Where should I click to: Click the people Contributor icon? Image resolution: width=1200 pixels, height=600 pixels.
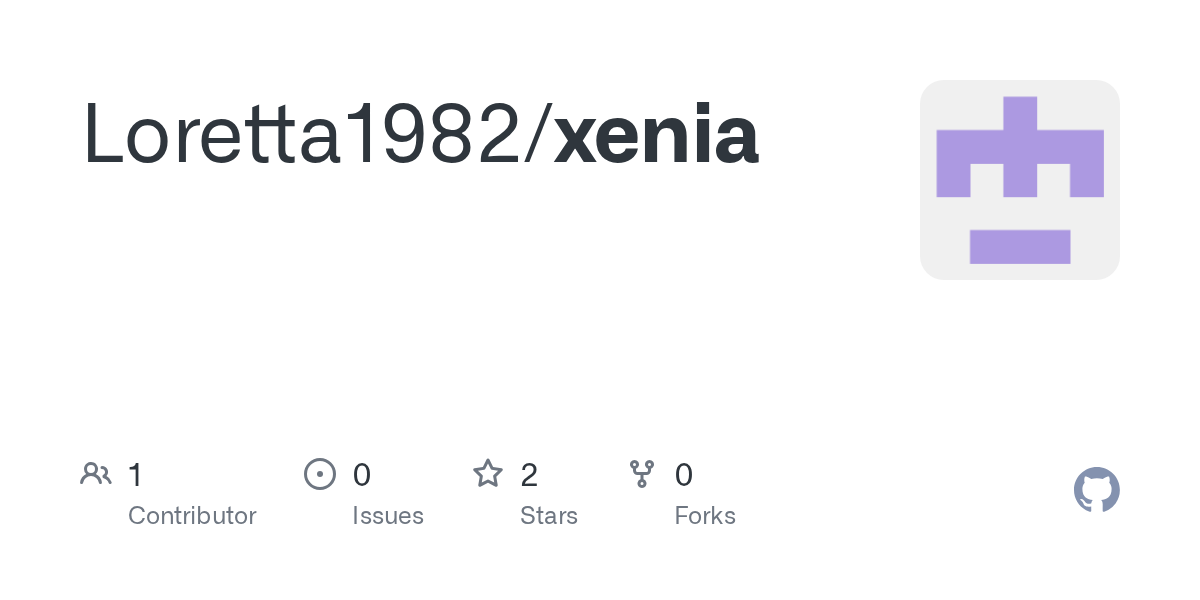click(x=96, y=474)
